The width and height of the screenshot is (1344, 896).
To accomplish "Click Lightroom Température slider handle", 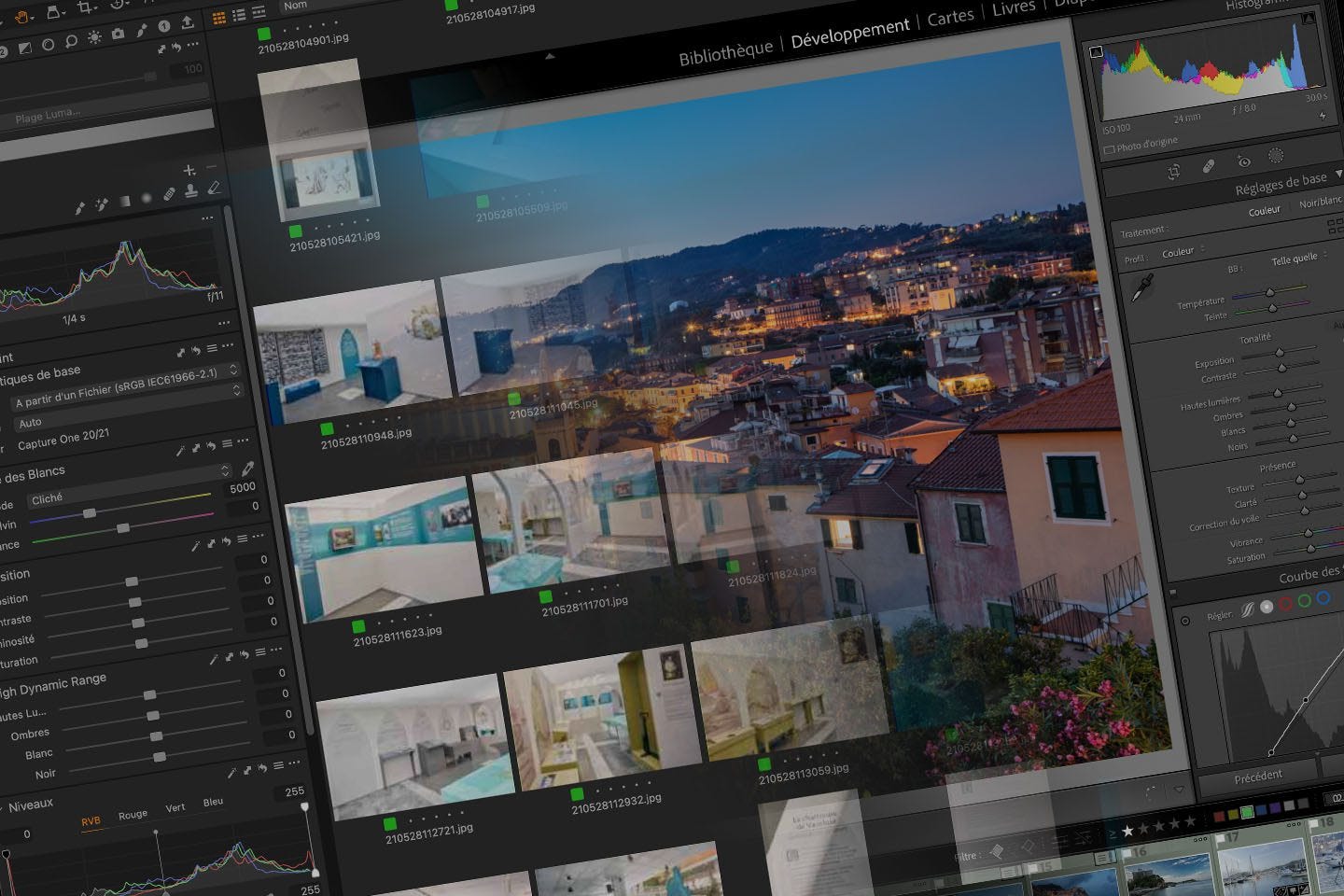I will coord(1270,293).
